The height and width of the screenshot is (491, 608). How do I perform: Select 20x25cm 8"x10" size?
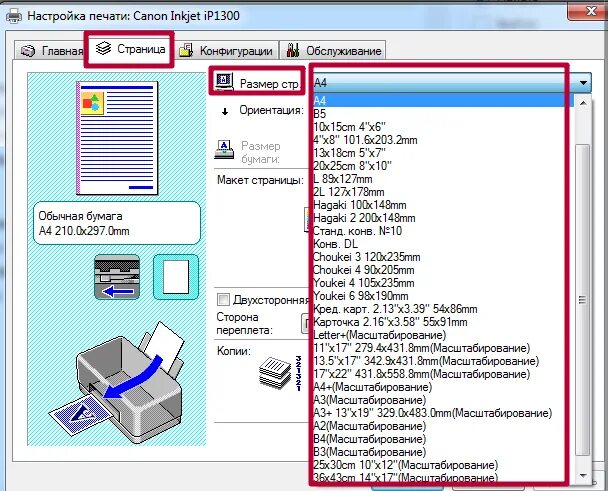tap(443, 166)
